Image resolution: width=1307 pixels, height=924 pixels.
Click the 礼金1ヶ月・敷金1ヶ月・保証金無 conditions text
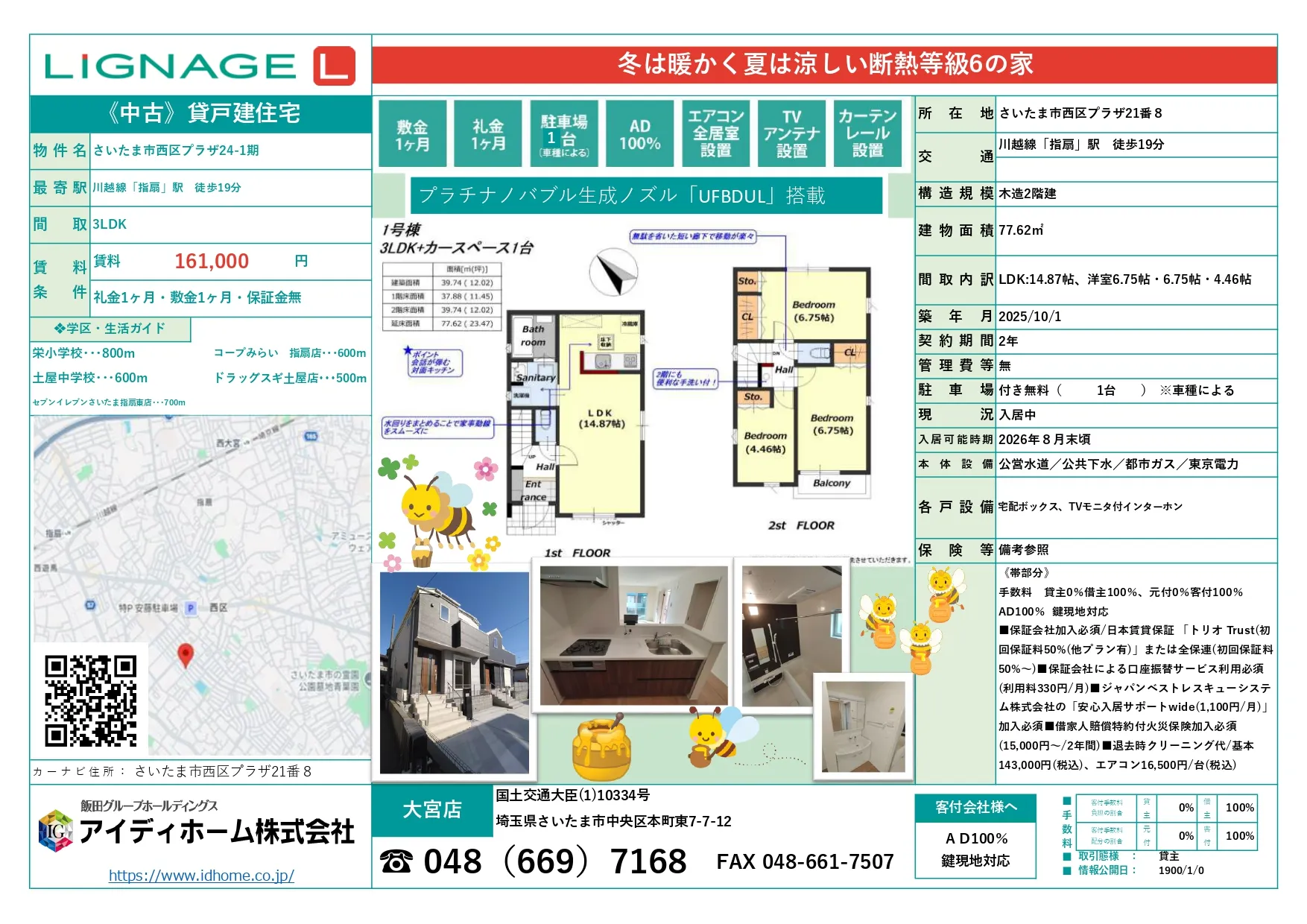197,297
